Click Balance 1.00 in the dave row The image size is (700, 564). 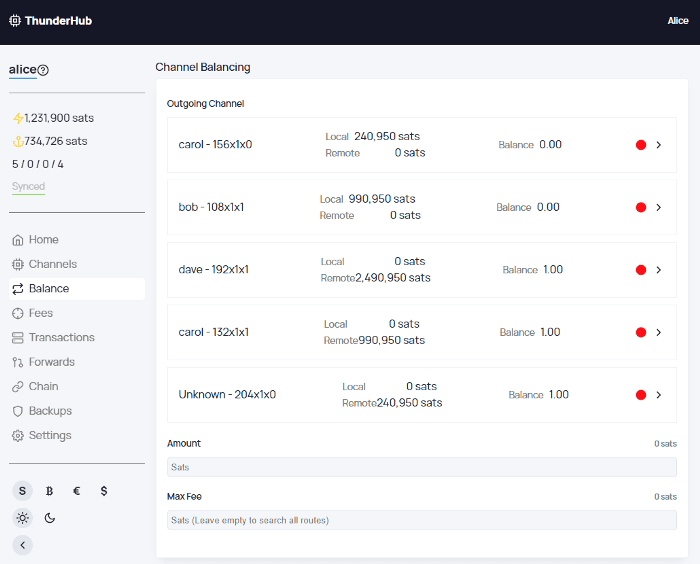[533, 270]
